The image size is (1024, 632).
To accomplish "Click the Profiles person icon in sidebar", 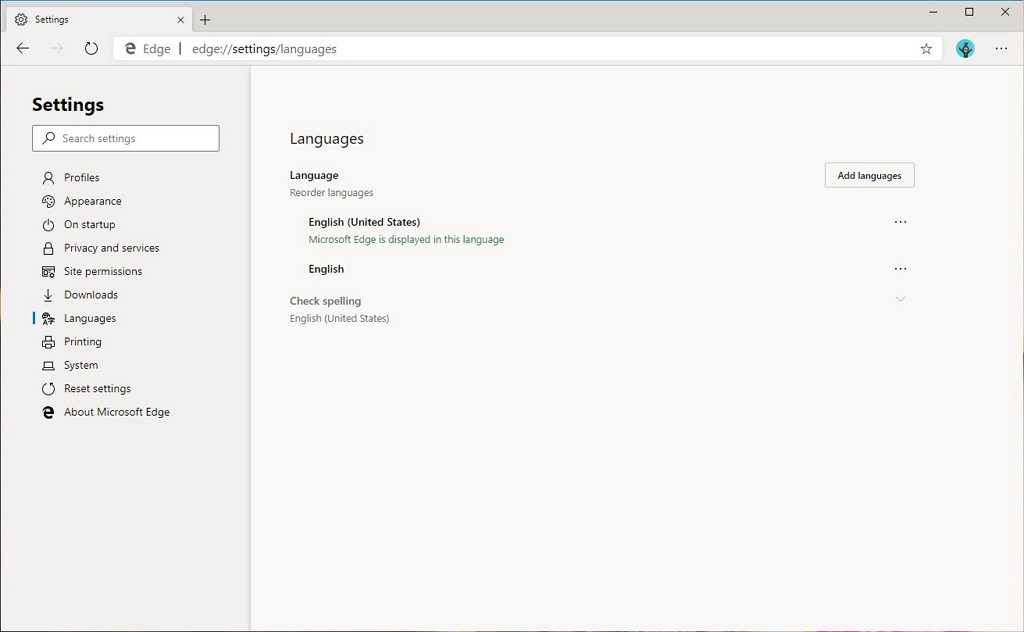I will (x=48, y=178).
